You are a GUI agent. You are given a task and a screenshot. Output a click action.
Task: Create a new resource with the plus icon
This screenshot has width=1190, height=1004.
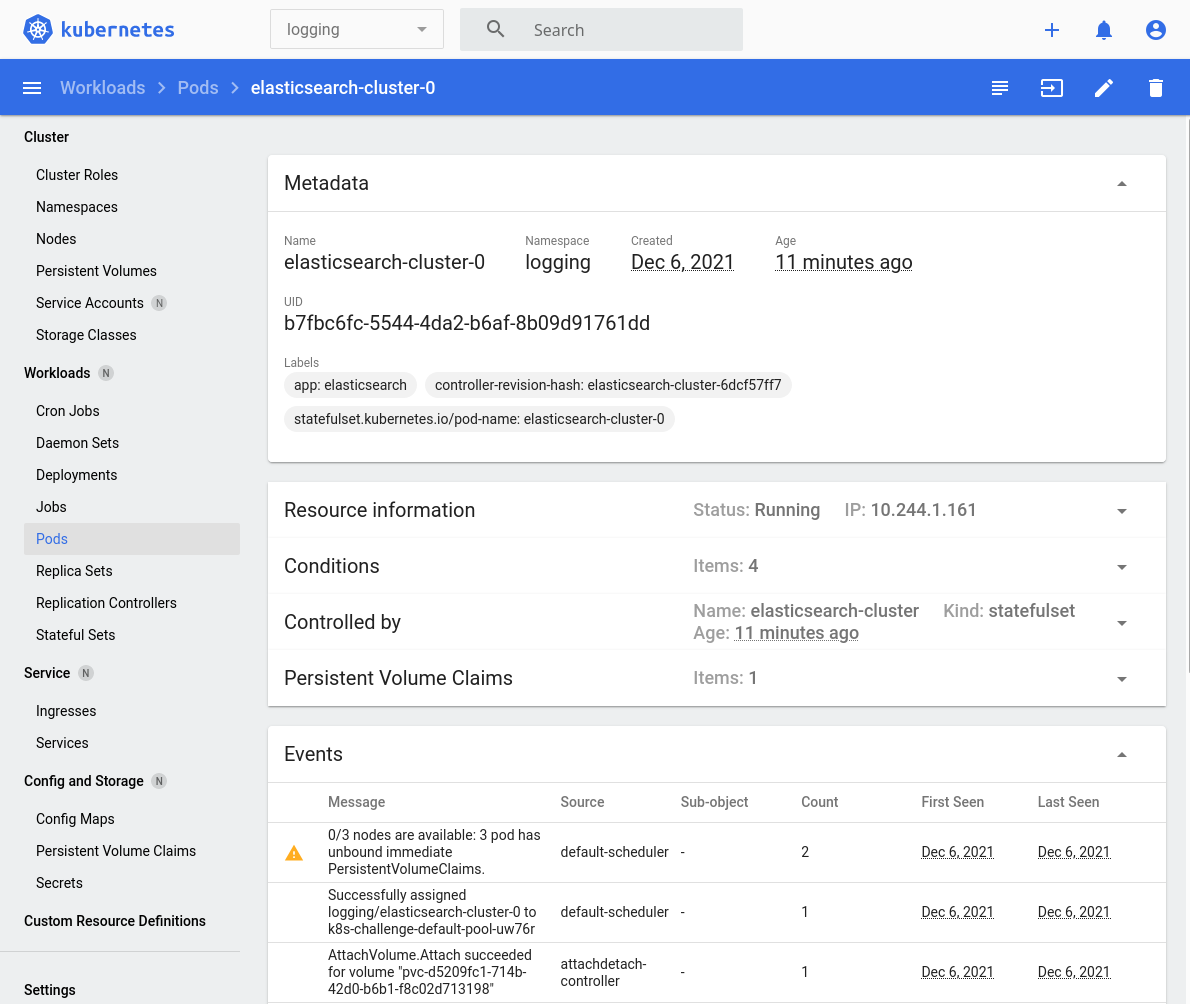(1052, 30)
